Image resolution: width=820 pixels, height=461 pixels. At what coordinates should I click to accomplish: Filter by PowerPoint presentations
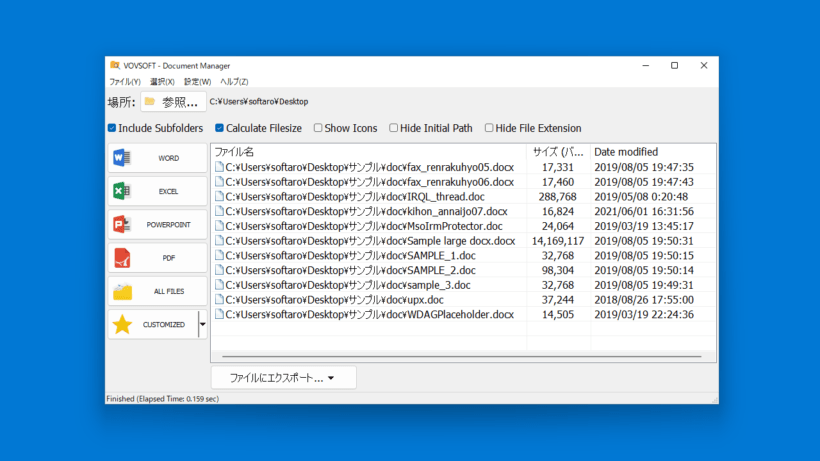pos(157,225)
